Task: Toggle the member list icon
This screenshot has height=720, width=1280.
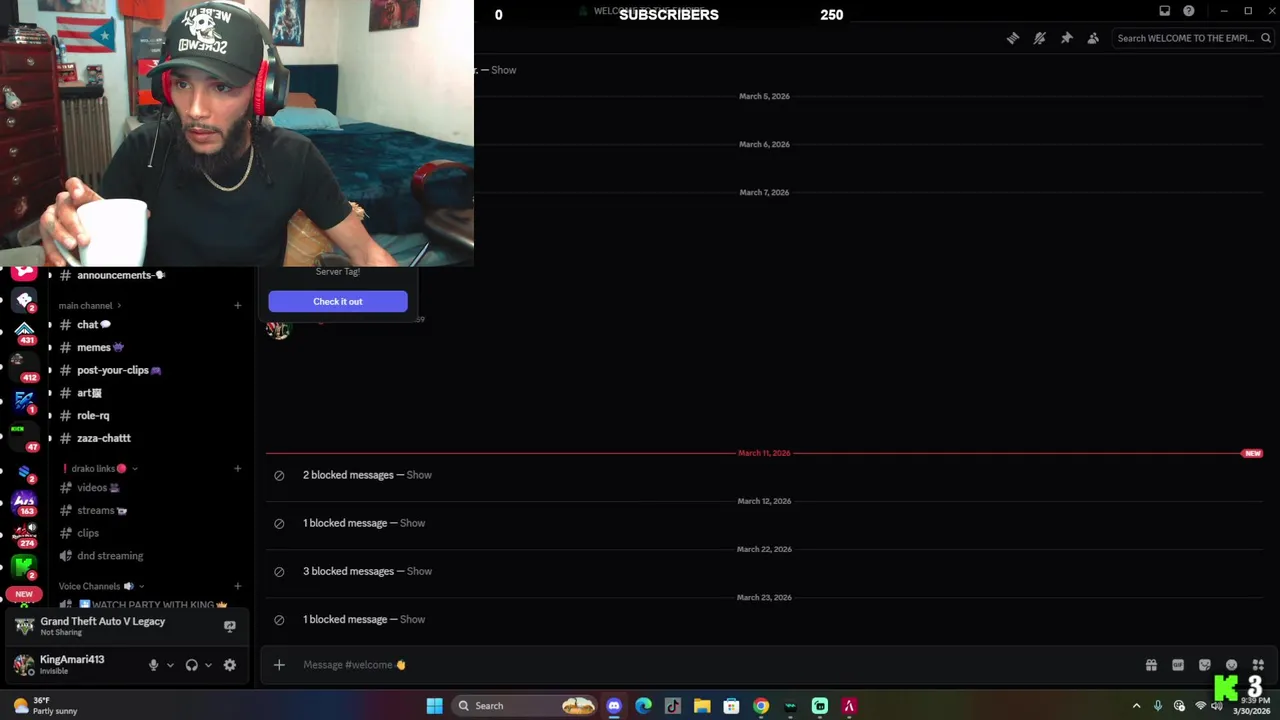Action: 1093,38
